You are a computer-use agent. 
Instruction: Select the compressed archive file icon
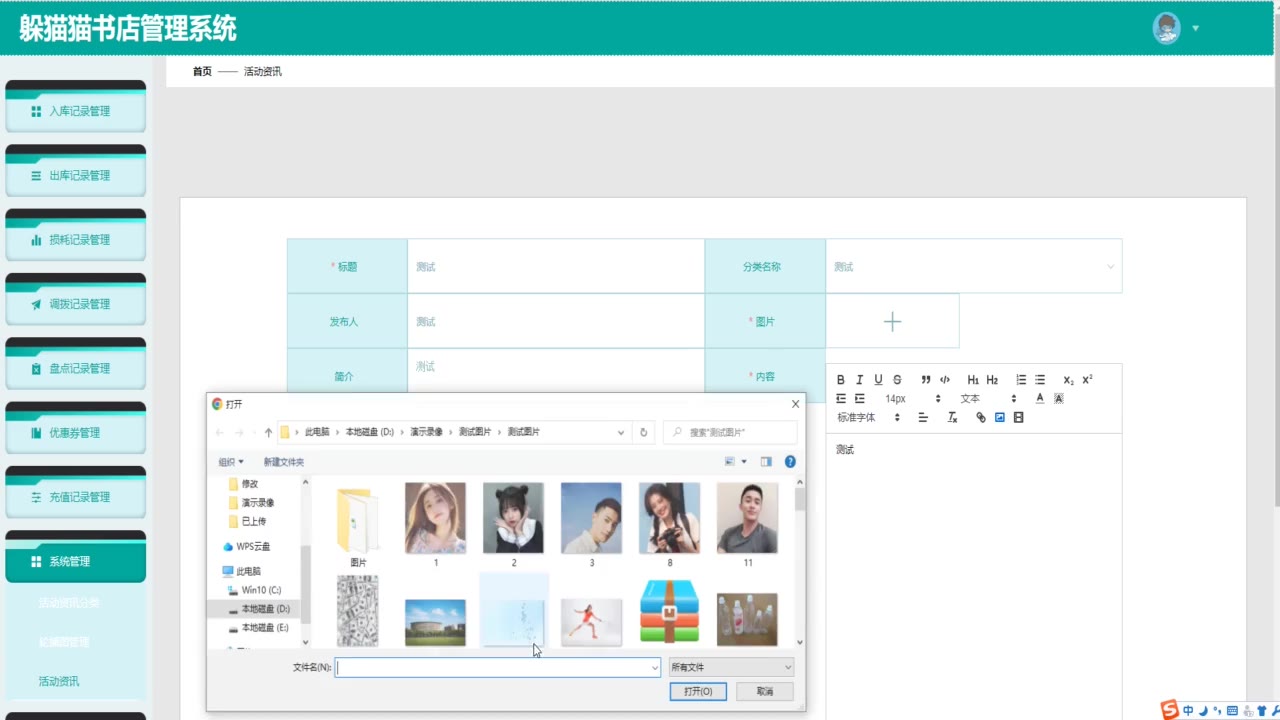pyautogui.click(x=669, y=611)
